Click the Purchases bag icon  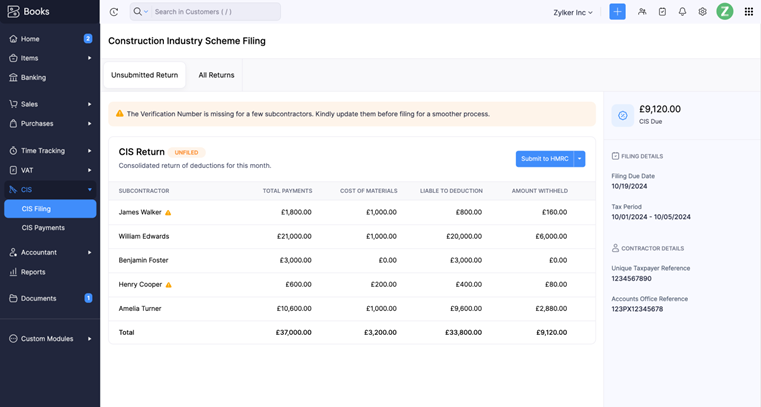click(x=13, y=124)
